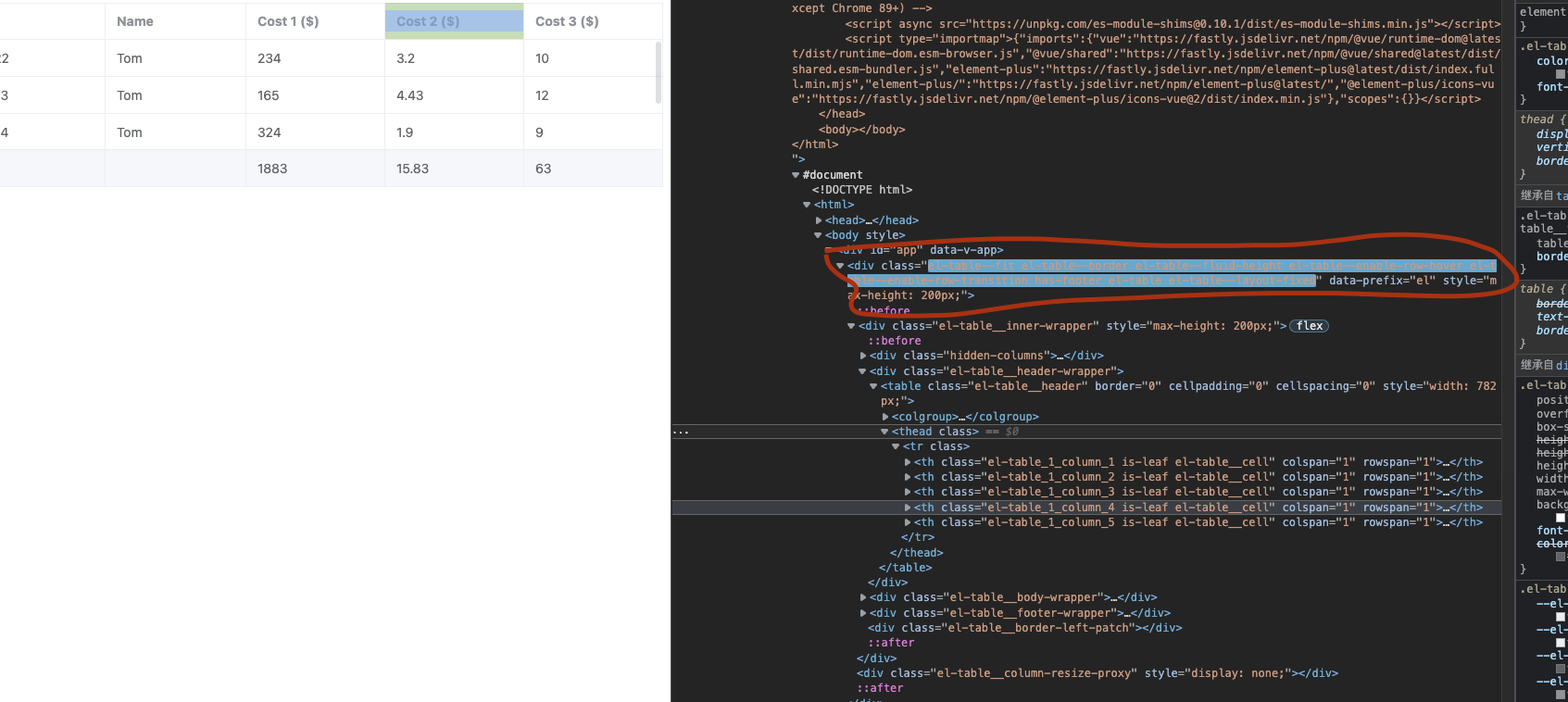Collapse the #document node
This screenshot has width=1568, height=702.
(796, 175)
